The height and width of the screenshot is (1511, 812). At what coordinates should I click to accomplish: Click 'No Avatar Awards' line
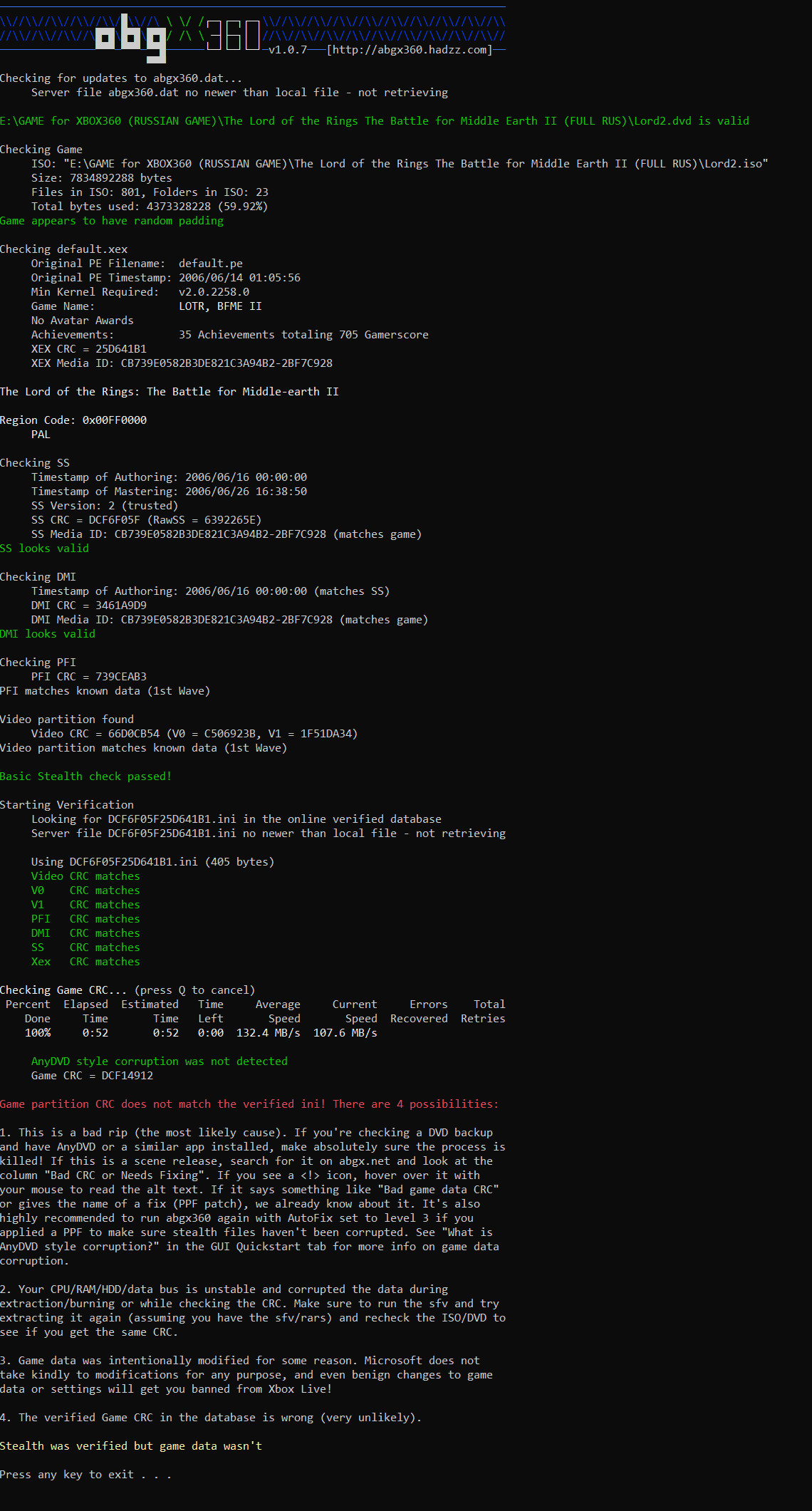click(x=83, y=321)
